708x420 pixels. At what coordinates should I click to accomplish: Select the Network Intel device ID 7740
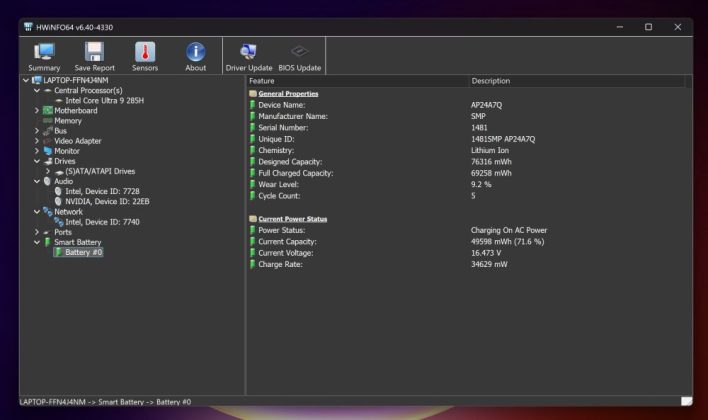pos(100,222)
